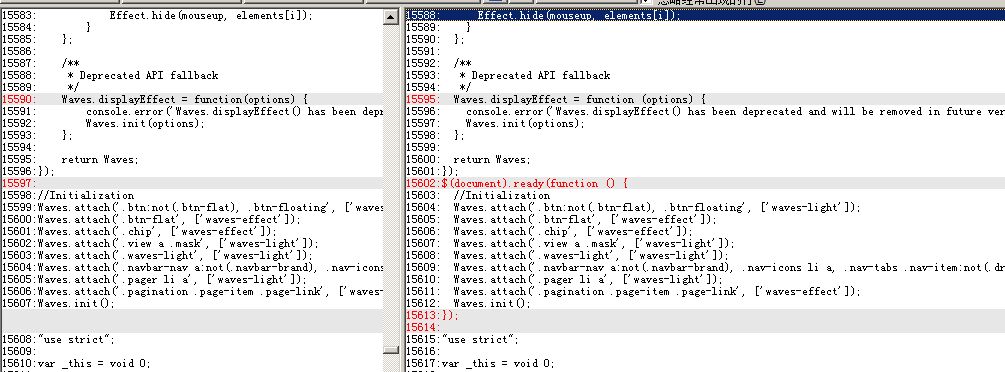Click right pane line 15603 //Initialization
The width and height of the screenshot is (1005, 372).
point(705,196)
